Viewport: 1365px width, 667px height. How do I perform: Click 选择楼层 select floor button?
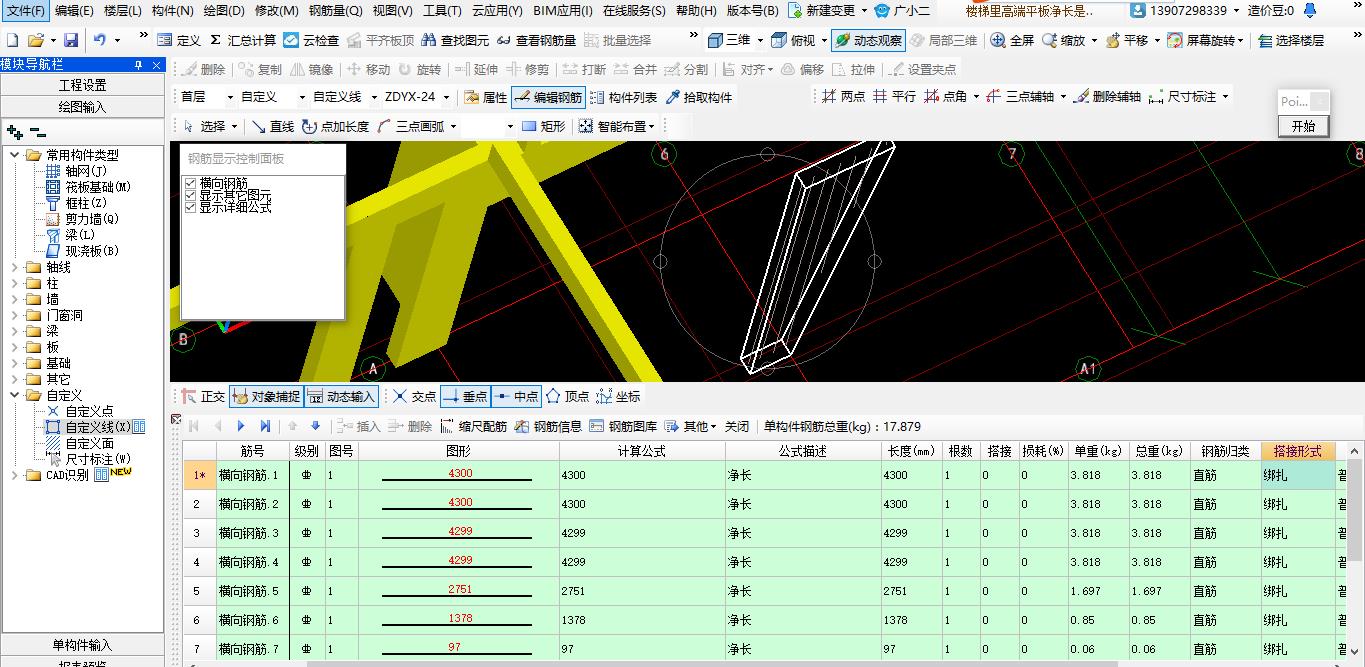(1291, 41)
